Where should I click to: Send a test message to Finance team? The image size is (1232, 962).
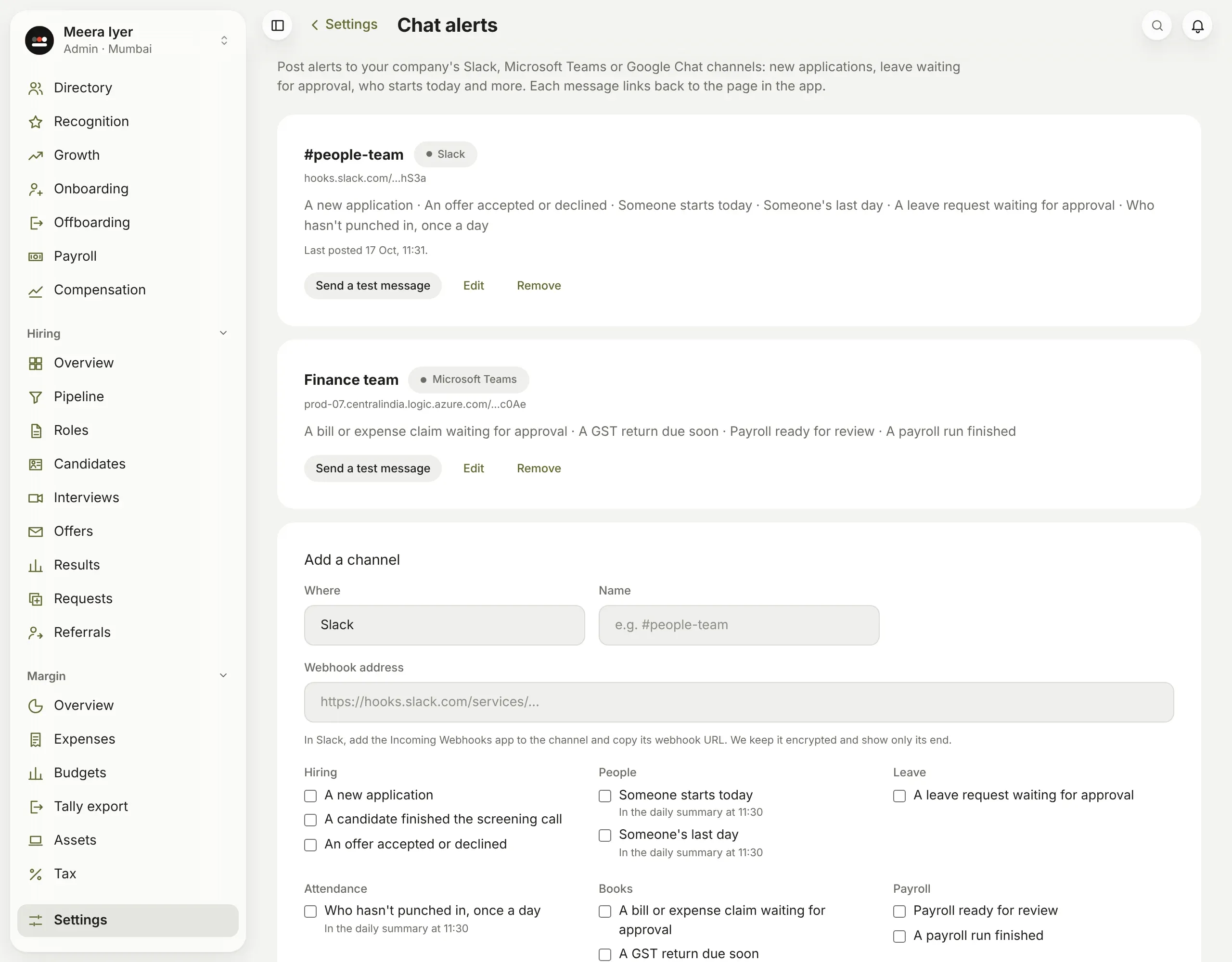(x=372, y=468)
